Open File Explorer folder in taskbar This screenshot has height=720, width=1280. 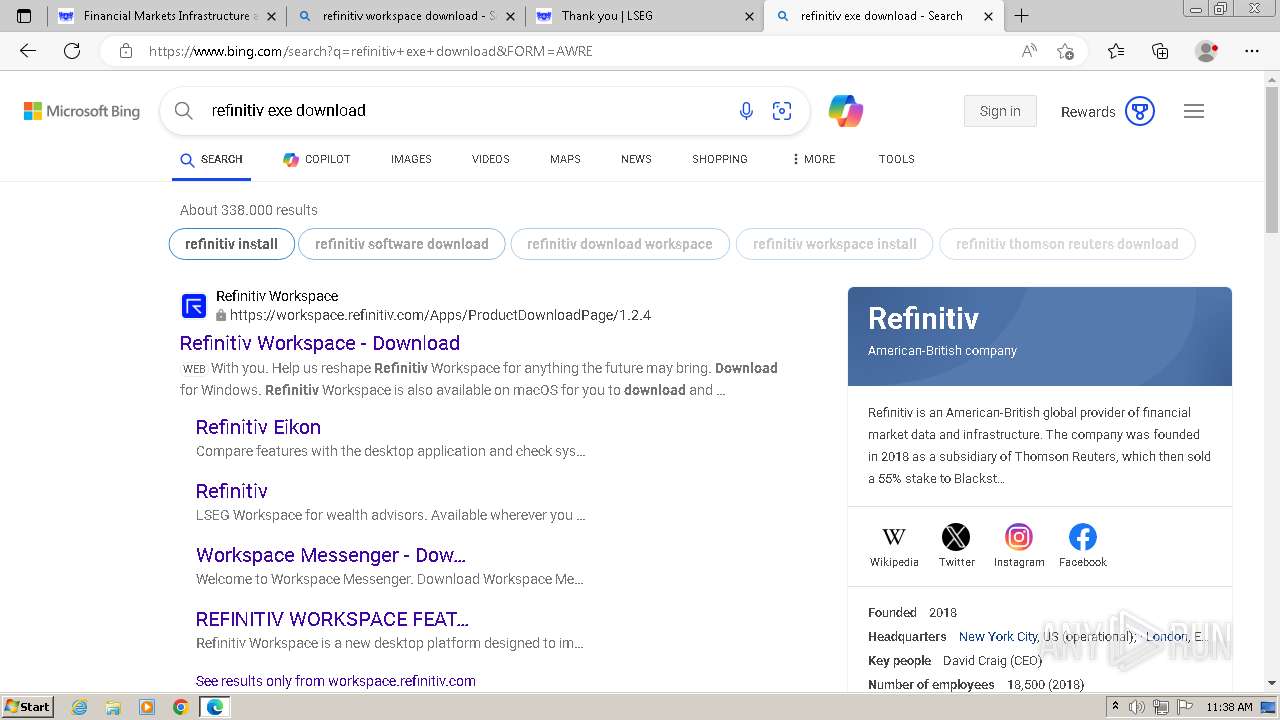click(x=113, y=707)
